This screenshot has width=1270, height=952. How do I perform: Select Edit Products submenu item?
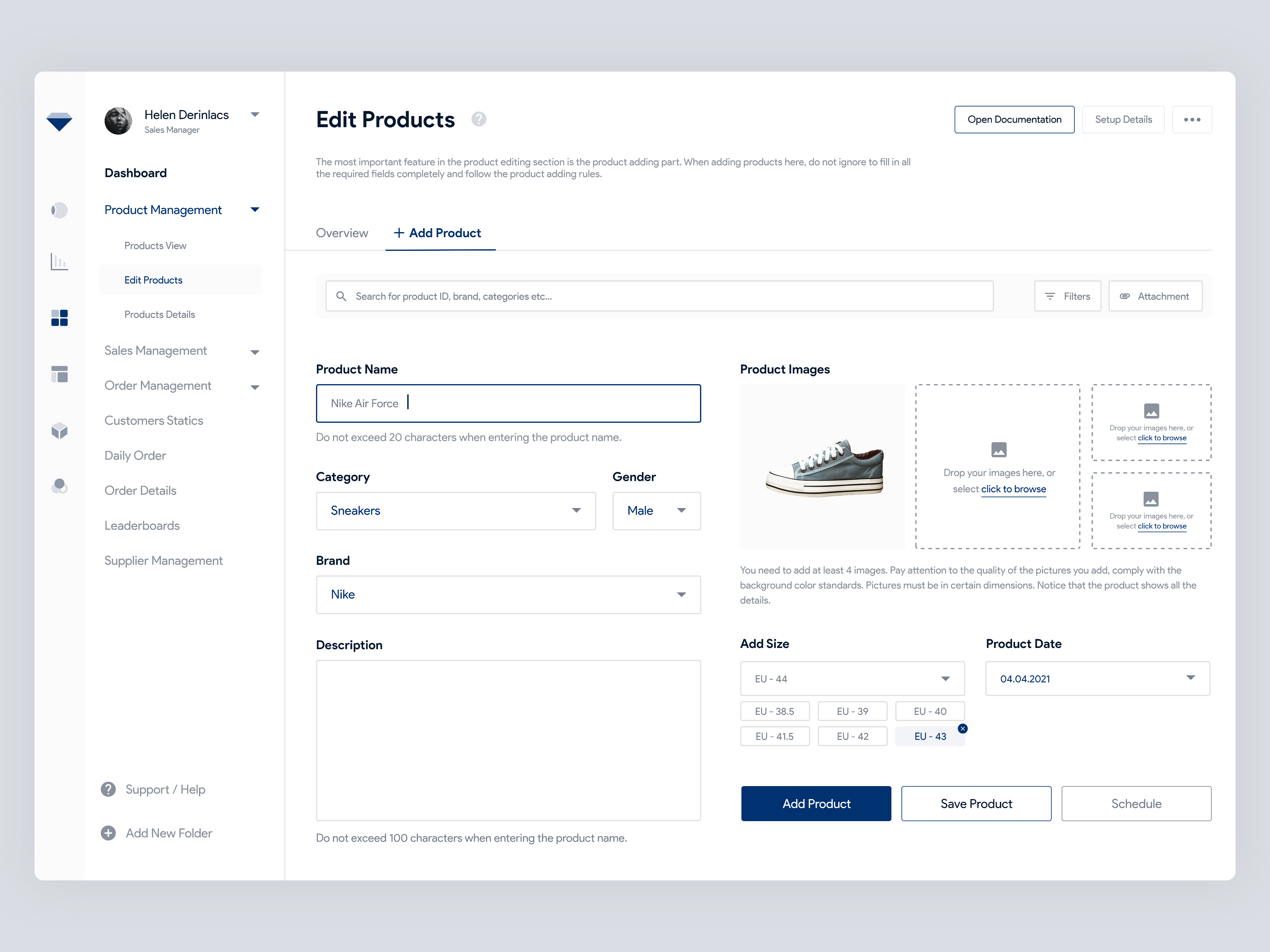180,280
